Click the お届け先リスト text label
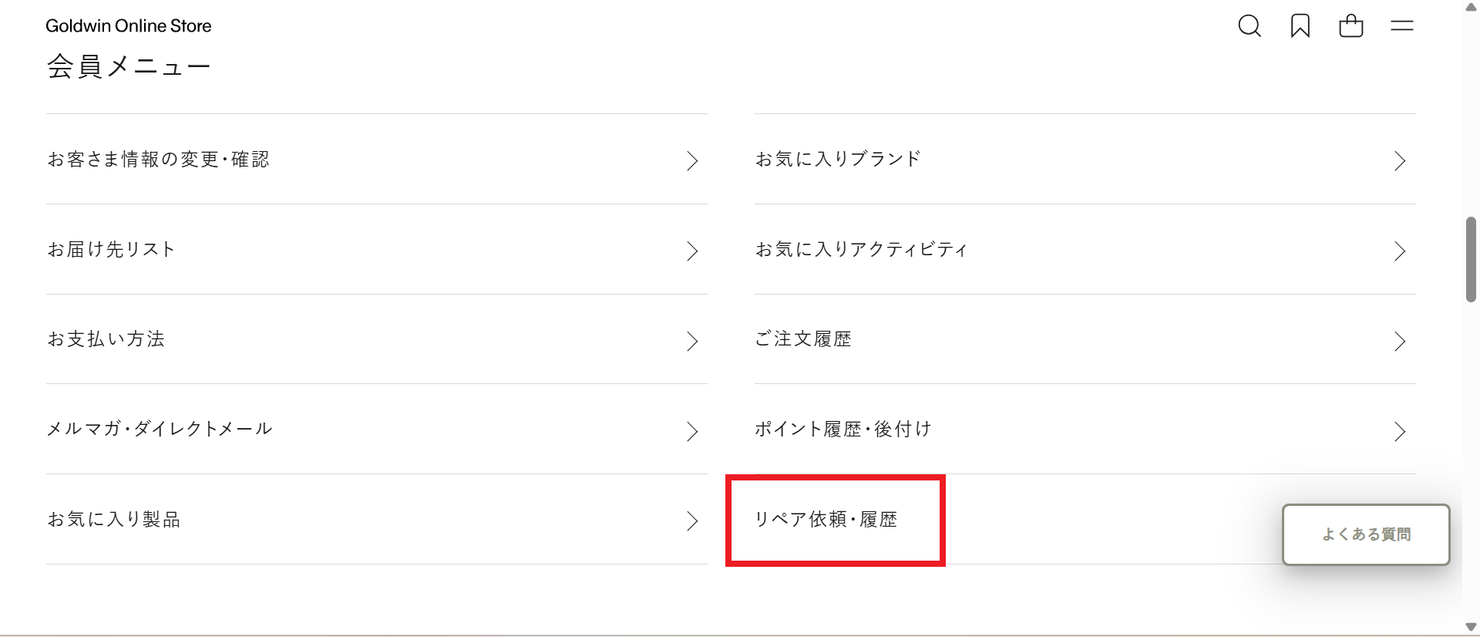This screenshot has height=637, width=1480. pos(112,250)
